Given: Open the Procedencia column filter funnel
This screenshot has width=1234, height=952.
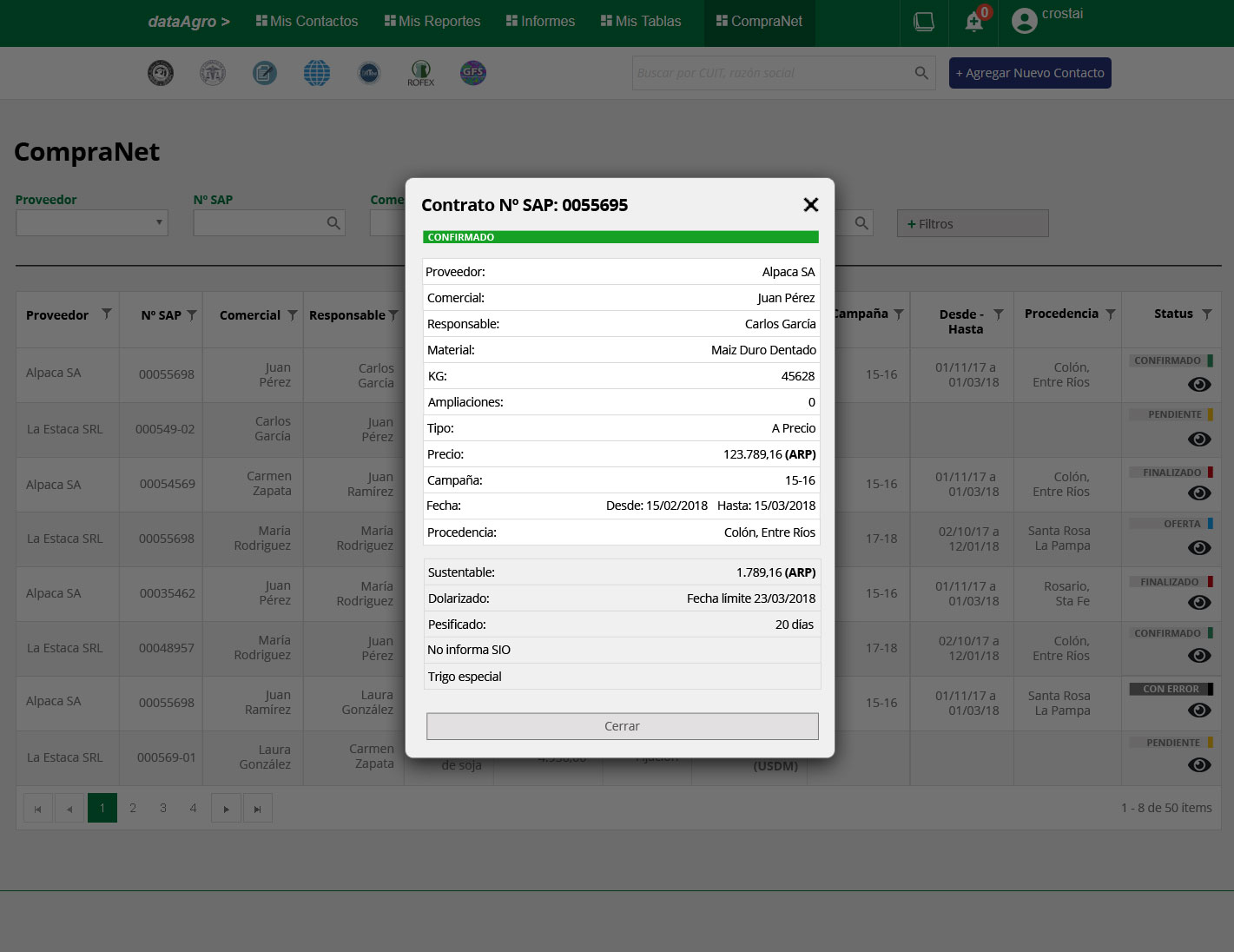Looking at the screenshot, I should [1111, 314].
